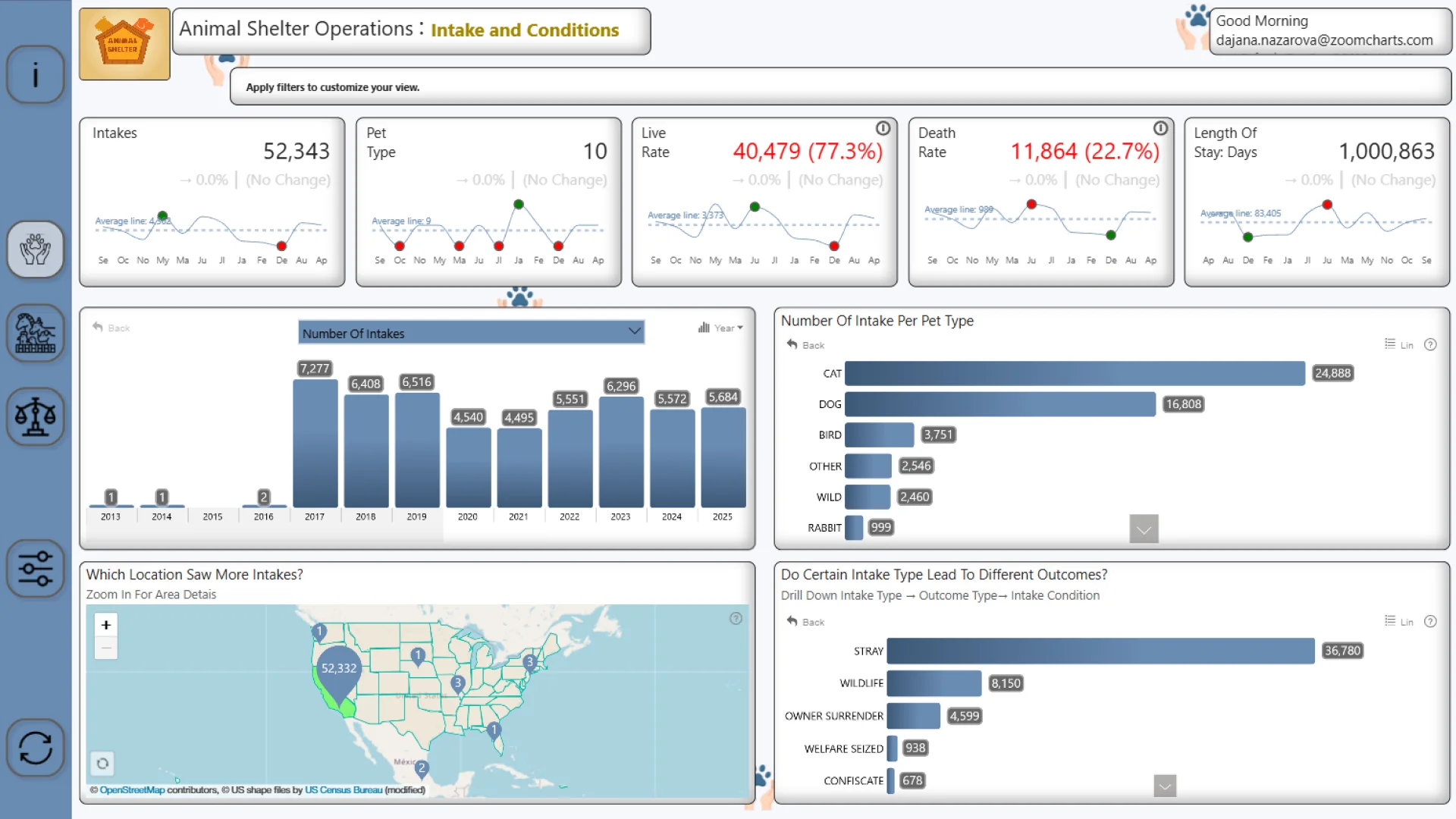This screenshot has height=819, width=1456.
Task: Select the 2017 bar in intakes chart
Action: [315, 444]
